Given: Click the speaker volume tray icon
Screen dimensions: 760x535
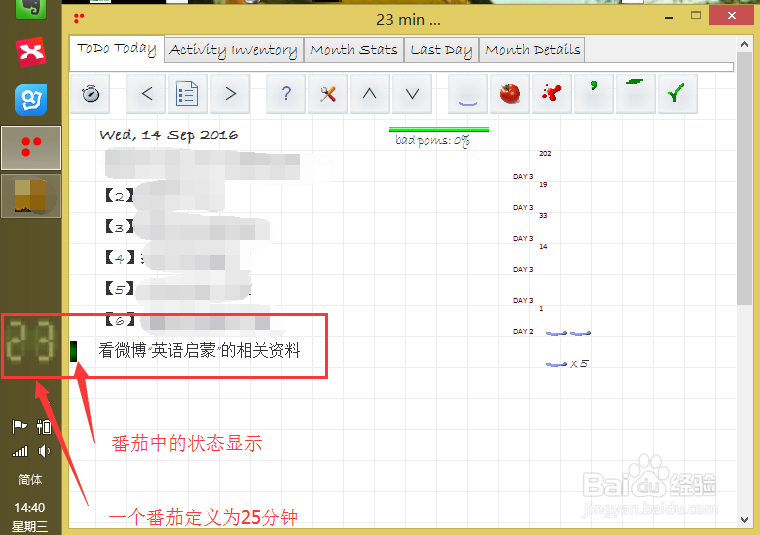Looking at the screenshot, I should point(44,451).
